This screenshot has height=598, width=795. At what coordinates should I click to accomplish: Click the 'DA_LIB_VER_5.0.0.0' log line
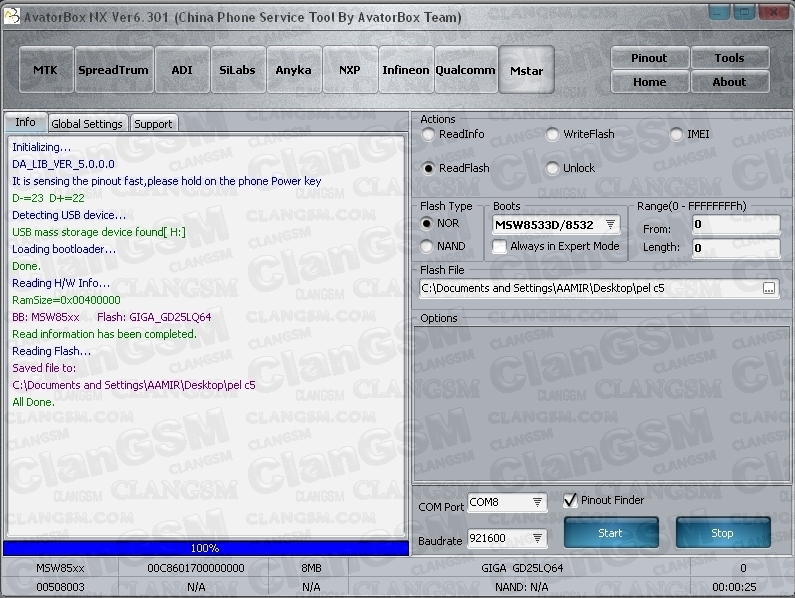(x=63, y=164)
